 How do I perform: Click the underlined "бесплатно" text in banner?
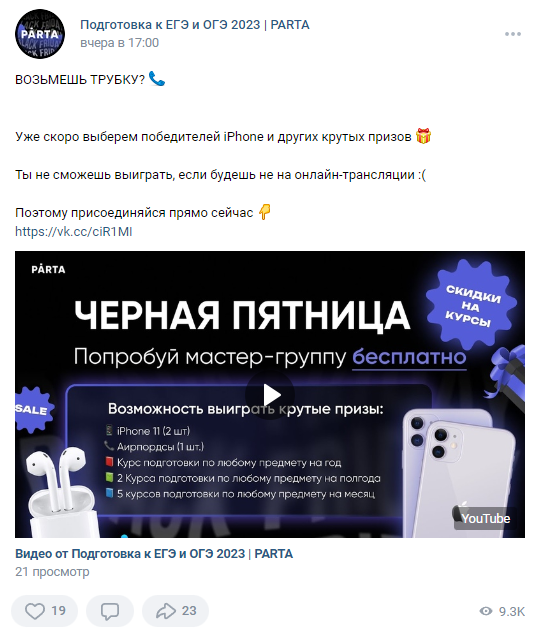tap(409, 357)
